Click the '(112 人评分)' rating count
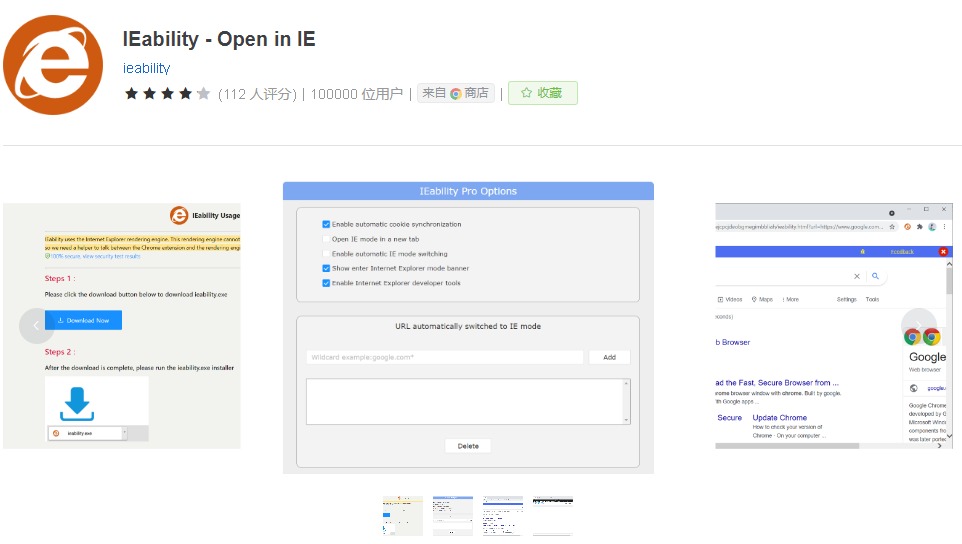 pos(257,94)
